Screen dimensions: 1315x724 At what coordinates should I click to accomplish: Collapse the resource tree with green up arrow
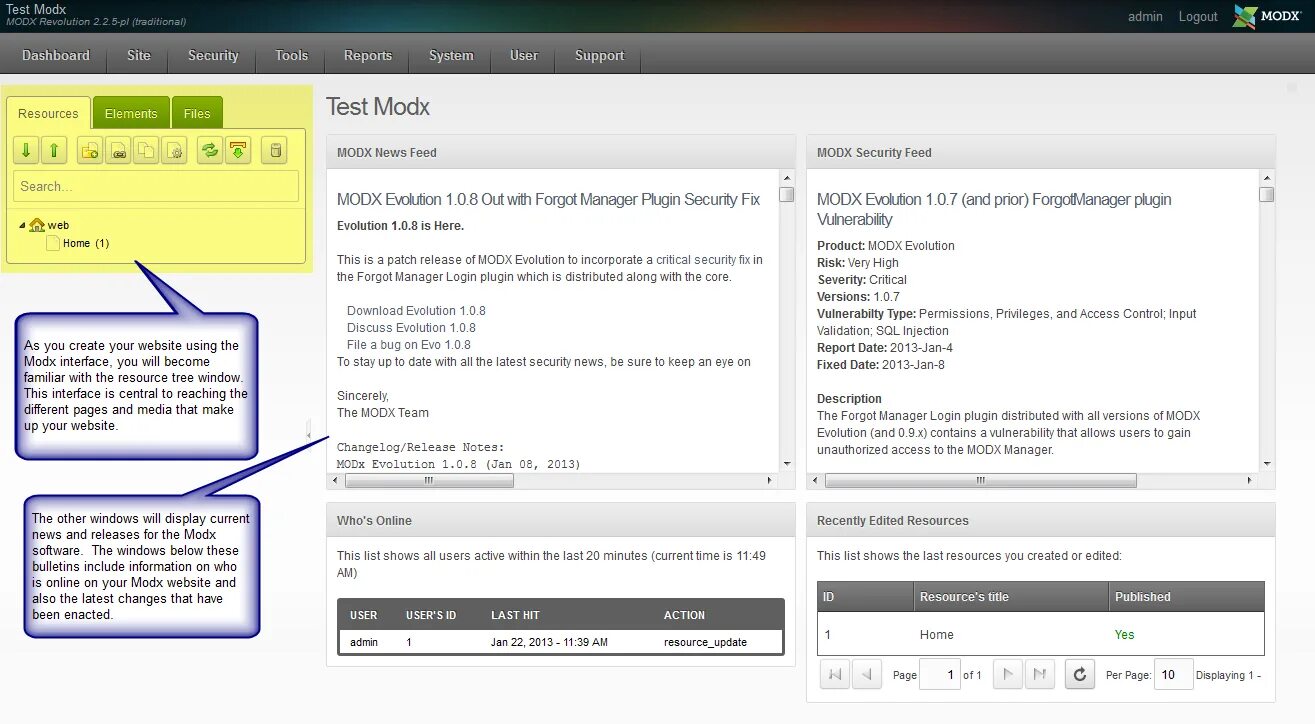(x=54, y=150)
